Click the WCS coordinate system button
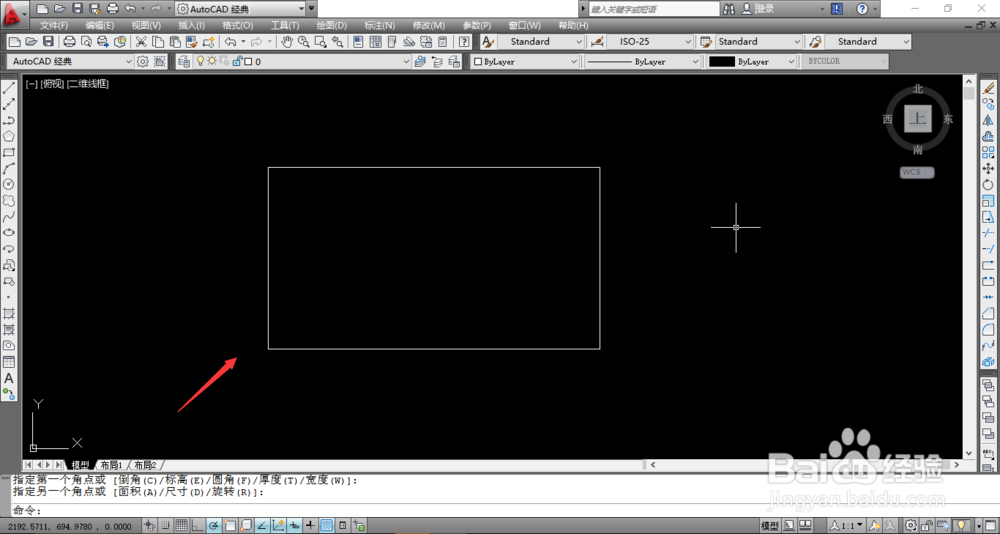This screenshot has width=1000, height=534. click(x=917, y=172)
